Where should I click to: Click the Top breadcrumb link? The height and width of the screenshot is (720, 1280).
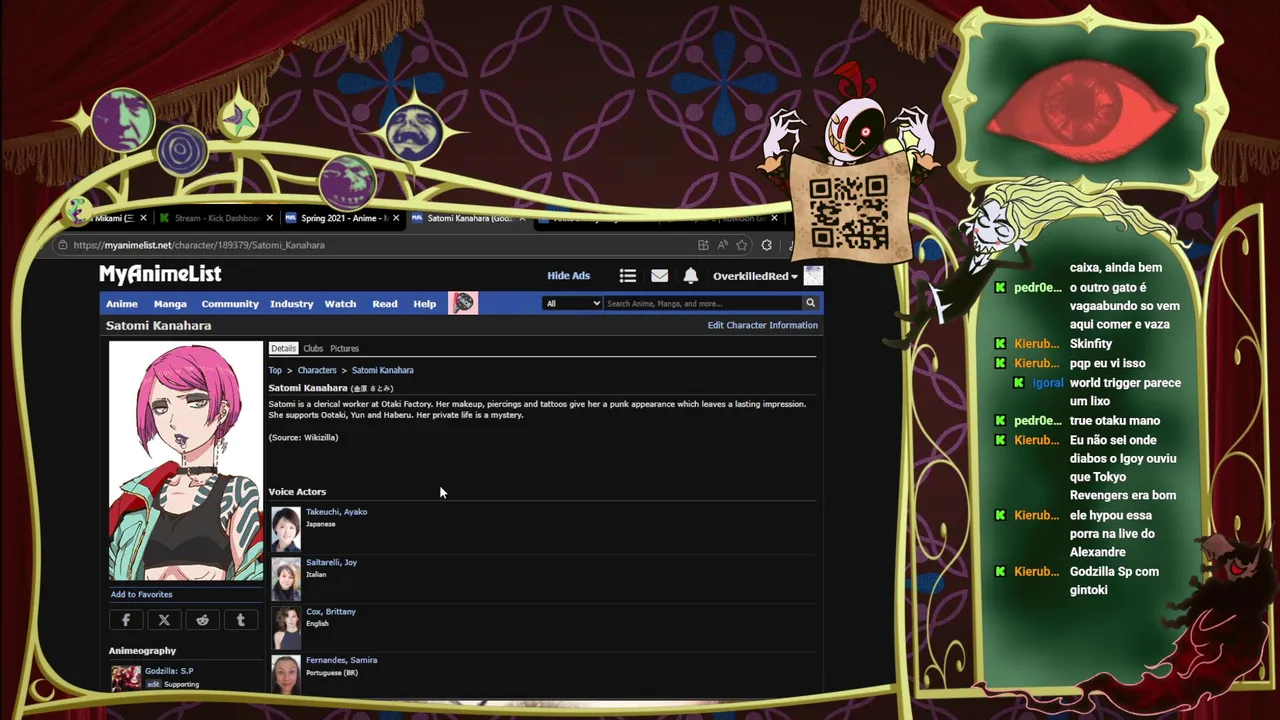click(275, 370)
